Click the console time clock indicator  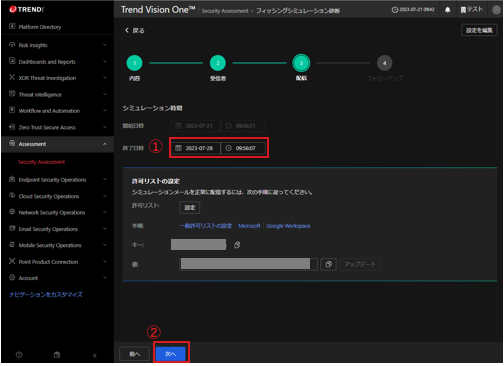point(413,10)
